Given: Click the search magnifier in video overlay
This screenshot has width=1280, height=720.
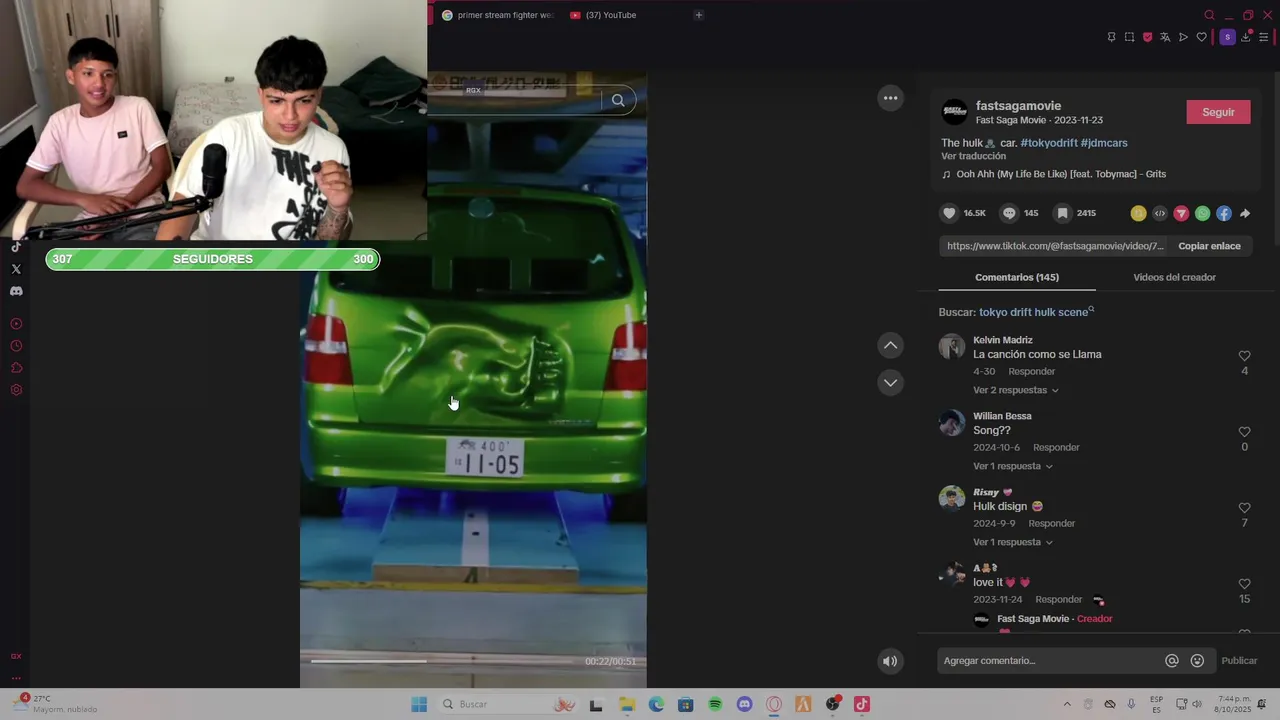Looking at the screenshot, I should click(618, 100).
